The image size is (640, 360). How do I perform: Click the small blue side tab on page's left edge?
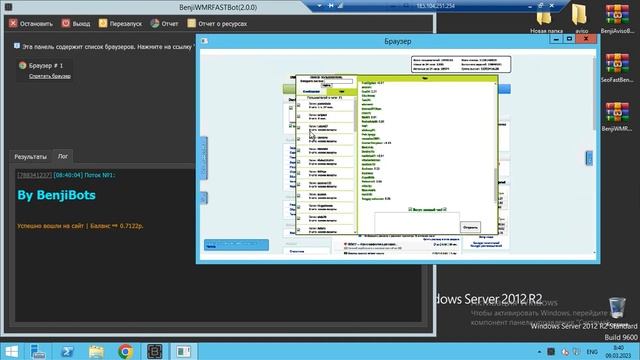(204, 198)
